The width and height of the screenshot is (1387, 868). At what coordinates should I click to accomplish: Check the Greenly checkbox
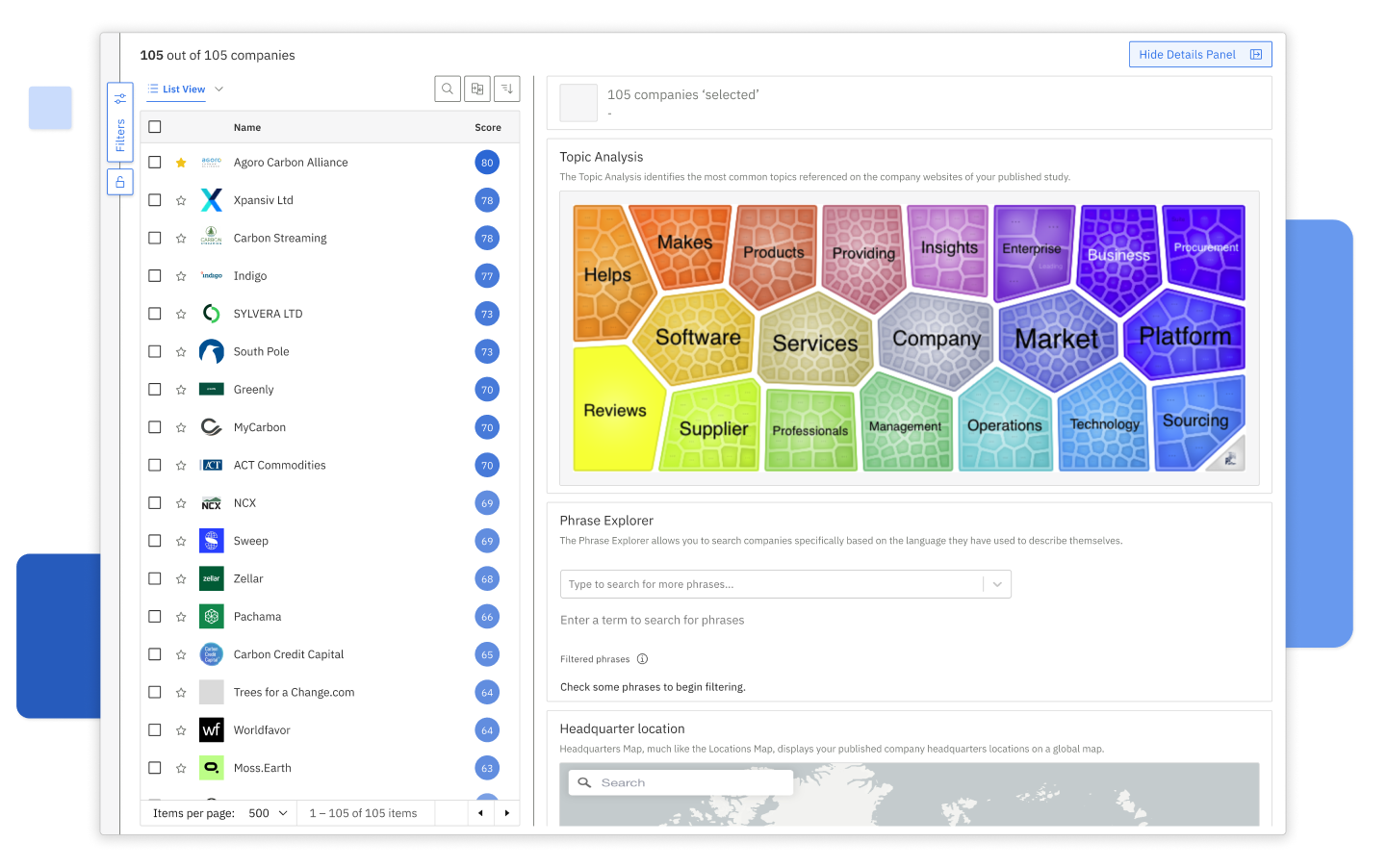click(x=155, y=390)
